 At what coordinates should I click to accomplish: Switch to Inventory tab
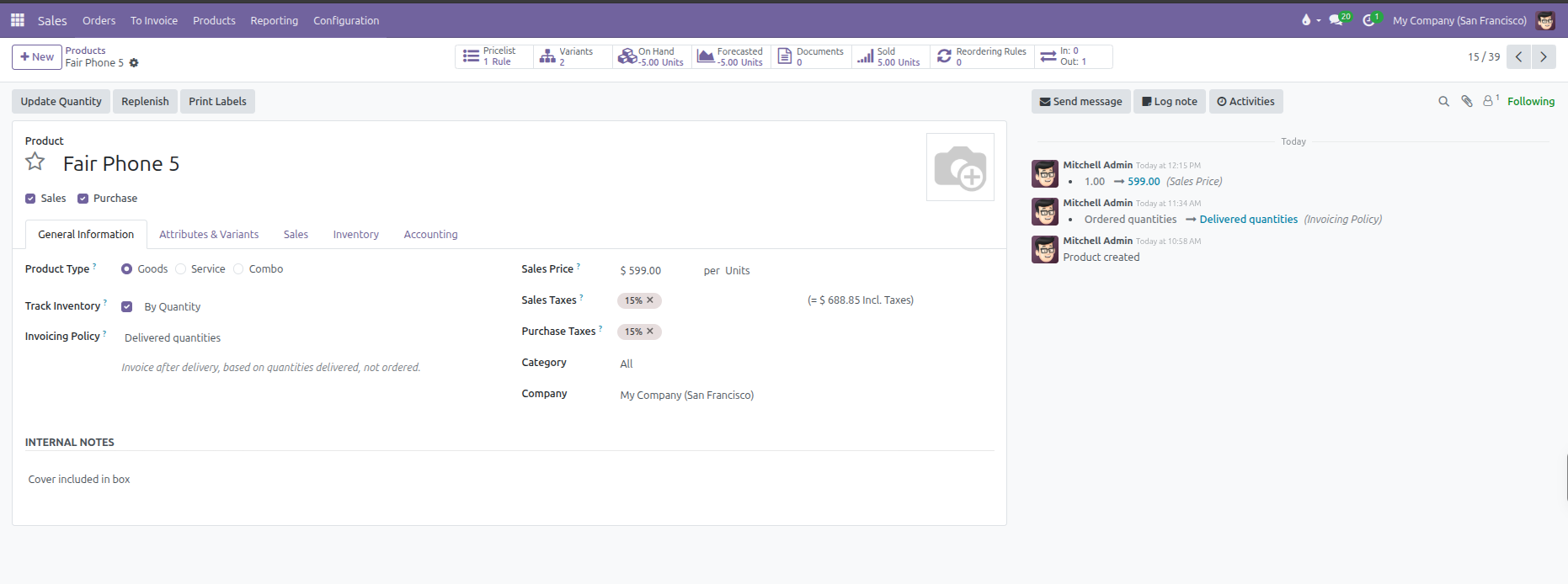click(355, 235)
